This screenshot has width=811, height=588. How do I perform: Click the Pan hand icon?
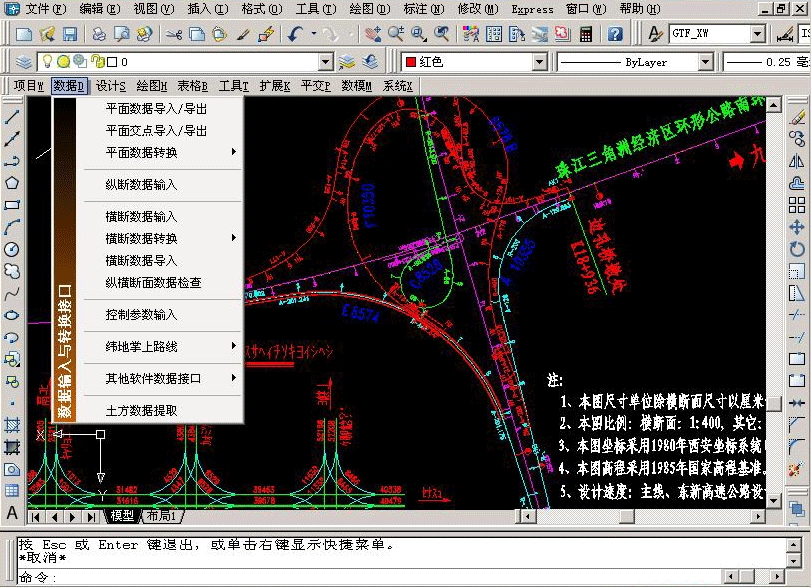pyautogui.click(x=372, y=34)
